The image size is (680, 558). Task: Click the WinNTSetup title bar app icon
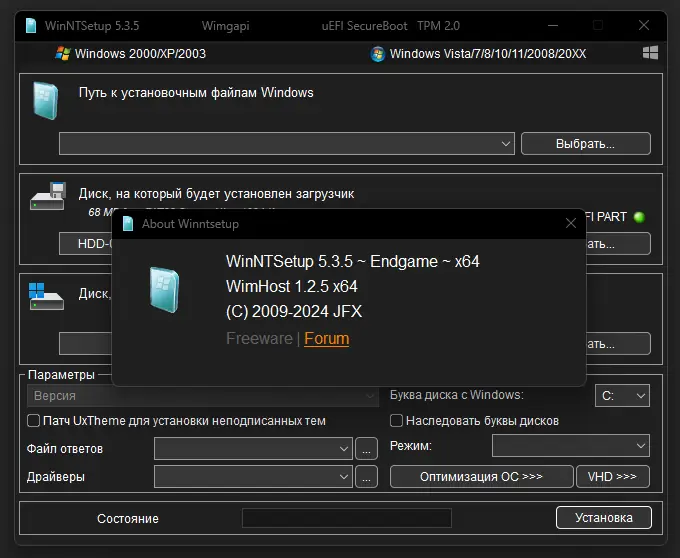[31, 26]
